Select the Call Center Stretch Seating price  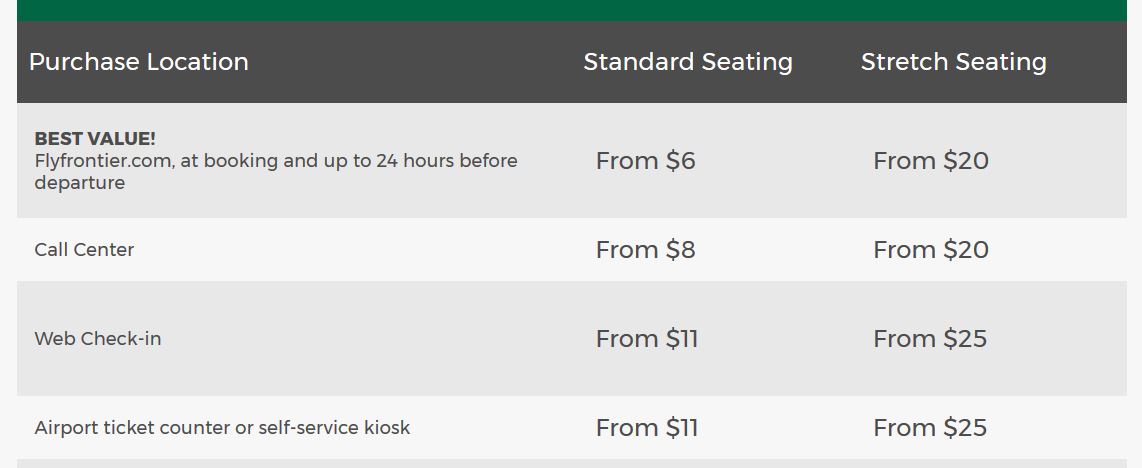pyautogui.click(x=930, y=250)
